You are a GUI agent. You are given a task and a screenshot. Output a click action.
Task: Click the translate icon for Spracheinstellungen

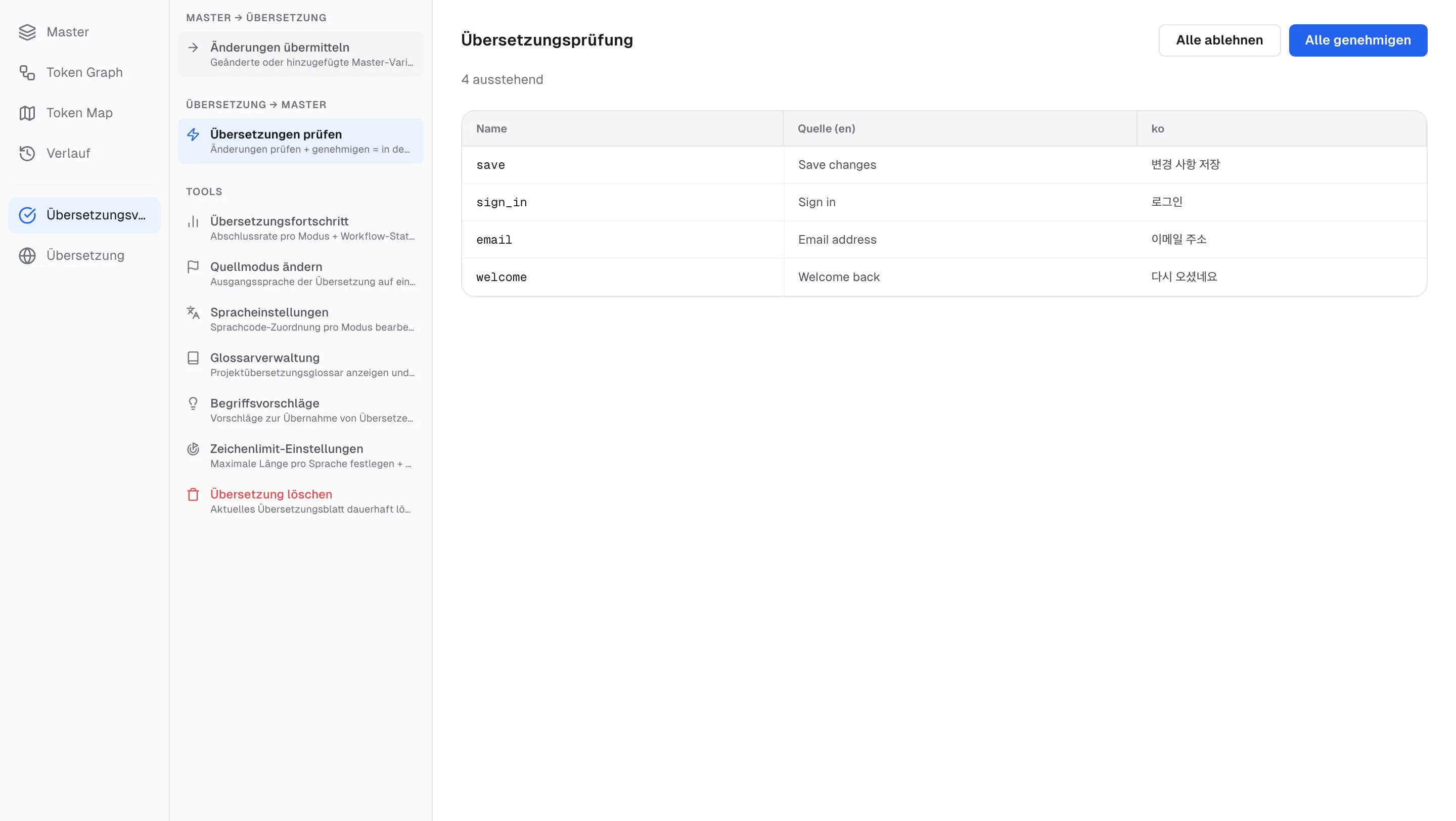[x=193, y=312]
